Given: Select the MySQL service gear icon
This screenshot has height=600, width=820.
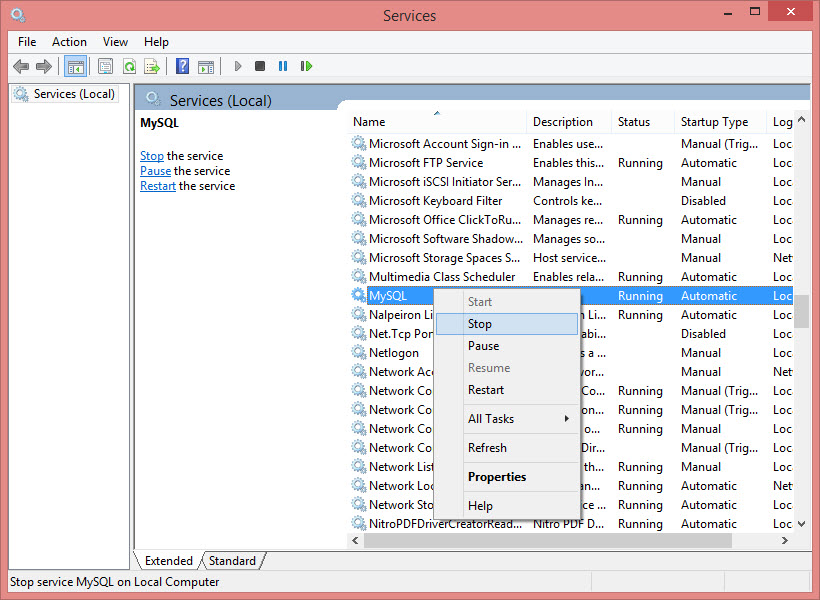Looking at the screenshot, I should (358, 295).
